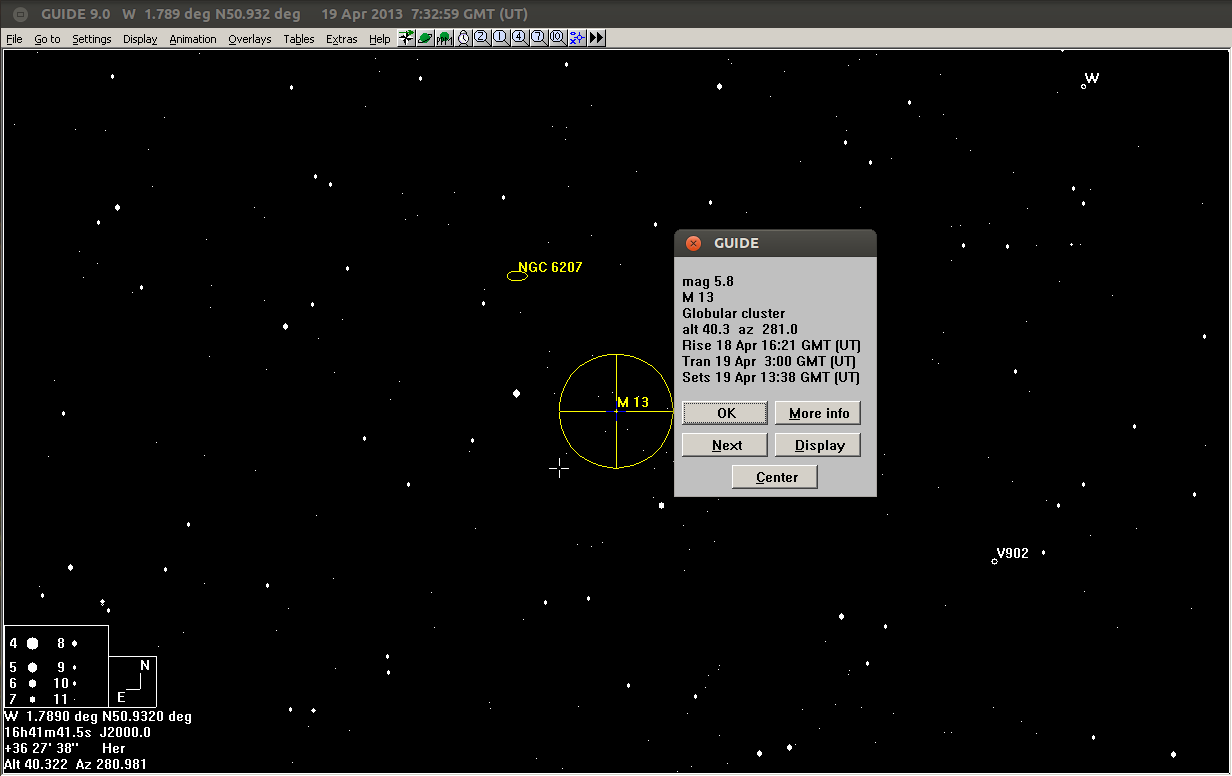Image resolution: width=1232 pixels, height=776 pixels.
Task: Select zoom level 7 magnifier icon
Action: point(539,38)
